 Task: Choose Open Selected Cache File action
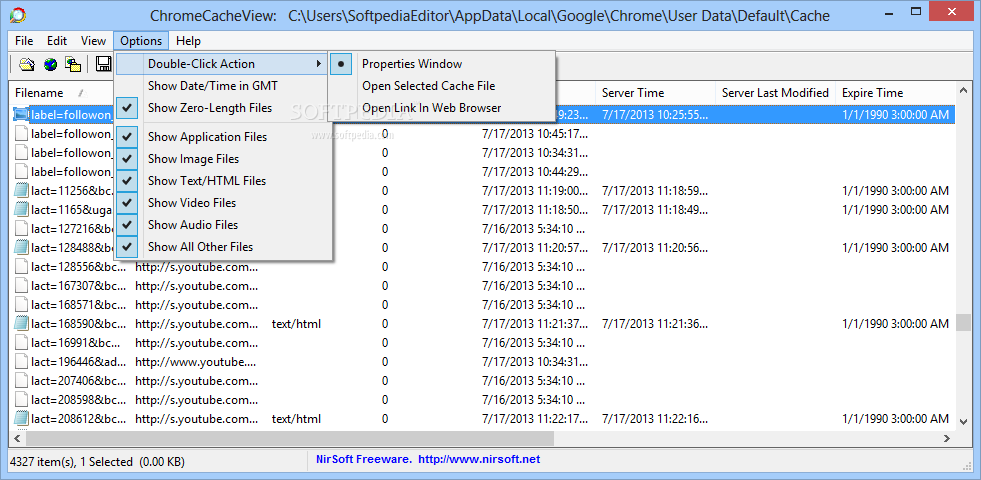pyautogui.click(x=442, y=86)
